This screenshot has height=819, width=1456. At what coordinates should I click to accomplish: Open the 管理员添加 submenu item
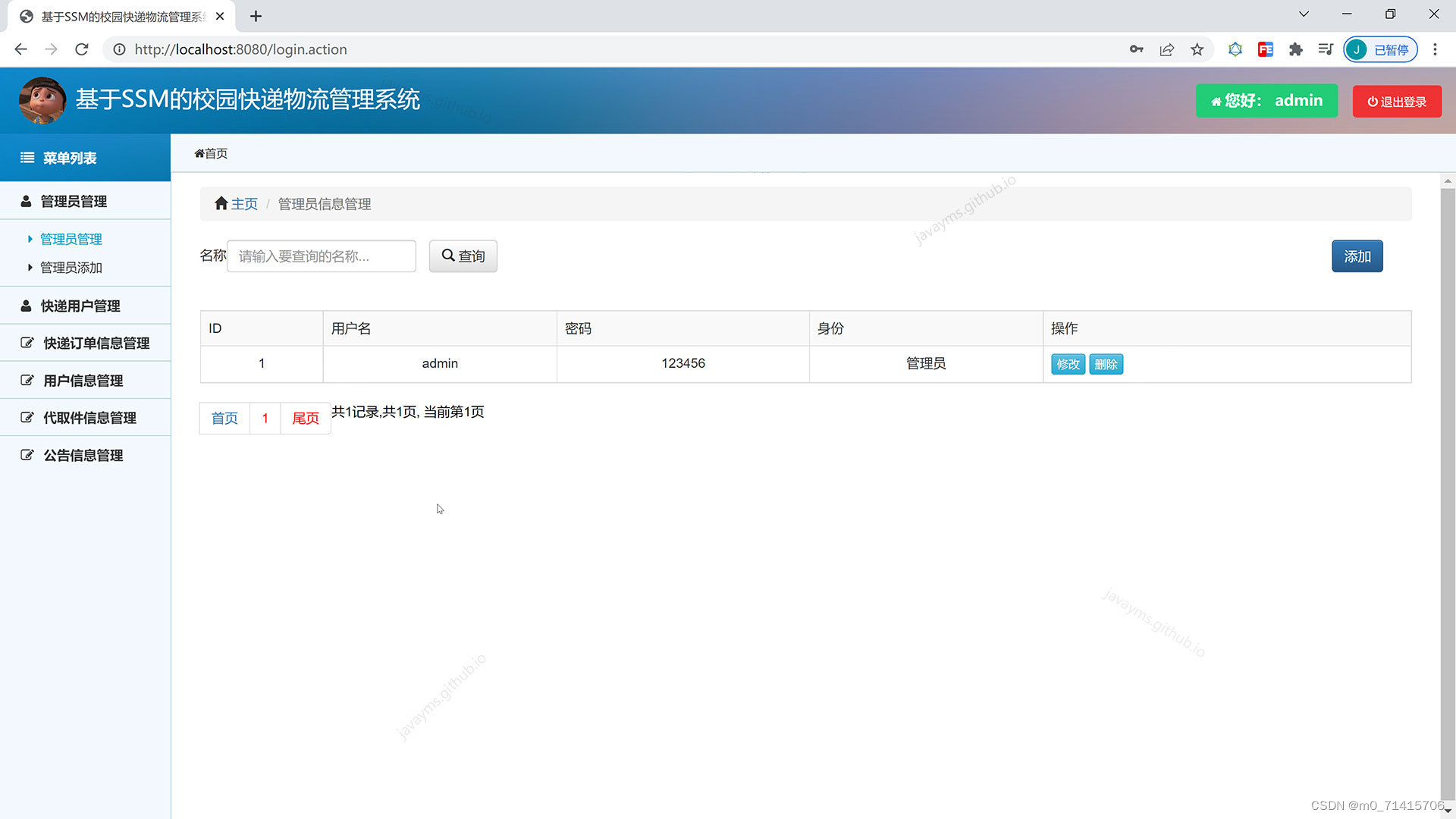(71, 268)
